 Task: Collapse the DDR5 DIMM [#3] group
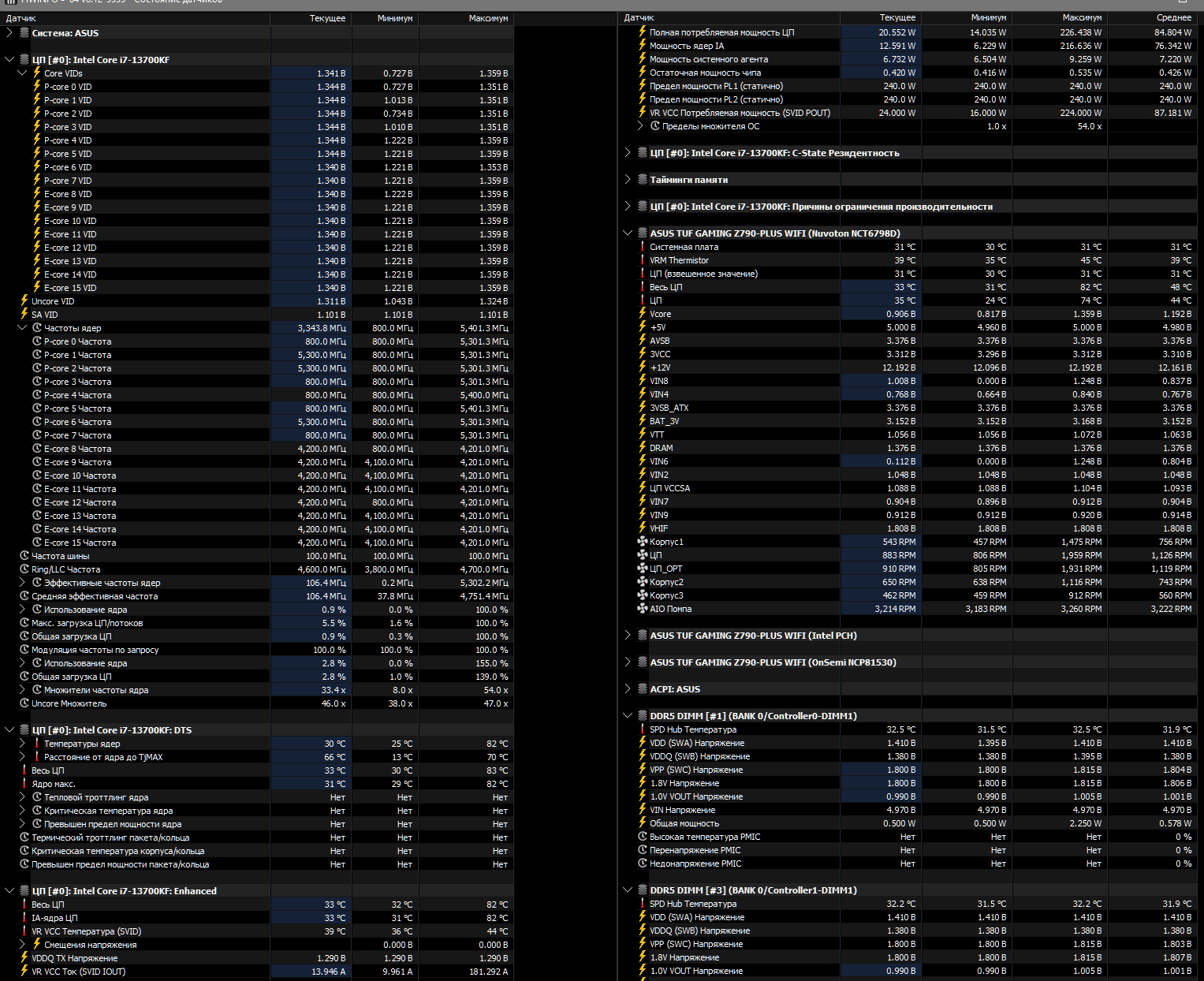click(x=628, y=890)
